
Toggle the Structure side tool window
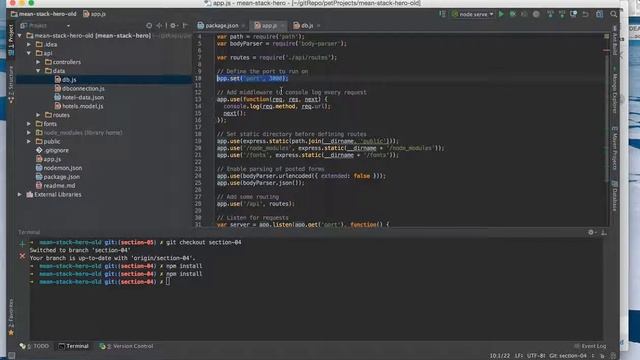11,84
